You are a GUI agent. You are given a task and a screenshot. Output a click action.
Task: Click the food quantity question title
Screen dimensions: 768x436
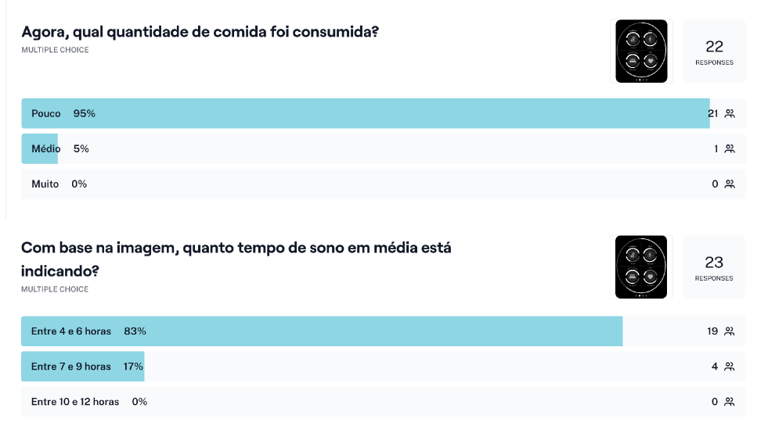[200, 31]
